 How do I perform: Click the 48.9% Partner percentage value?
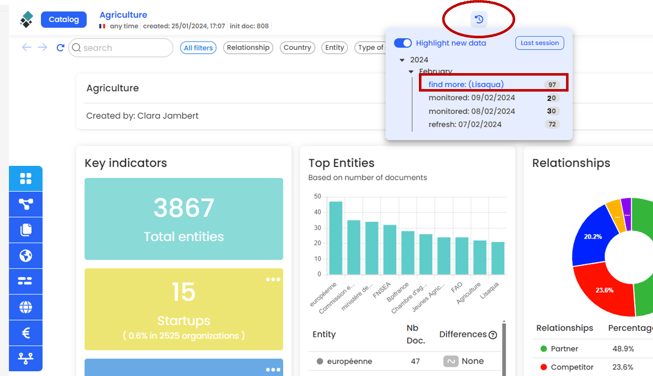tap(623, 349)
